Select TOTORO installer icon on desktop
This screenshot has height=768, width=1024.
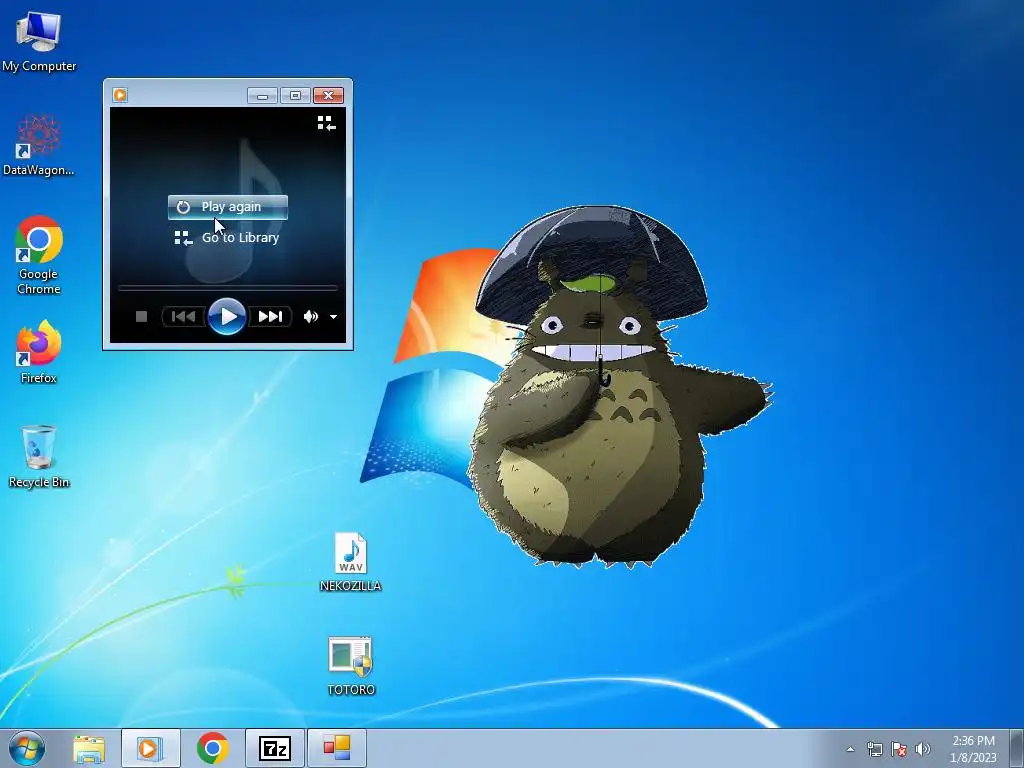pyautogui.click(x=351, y=666)
